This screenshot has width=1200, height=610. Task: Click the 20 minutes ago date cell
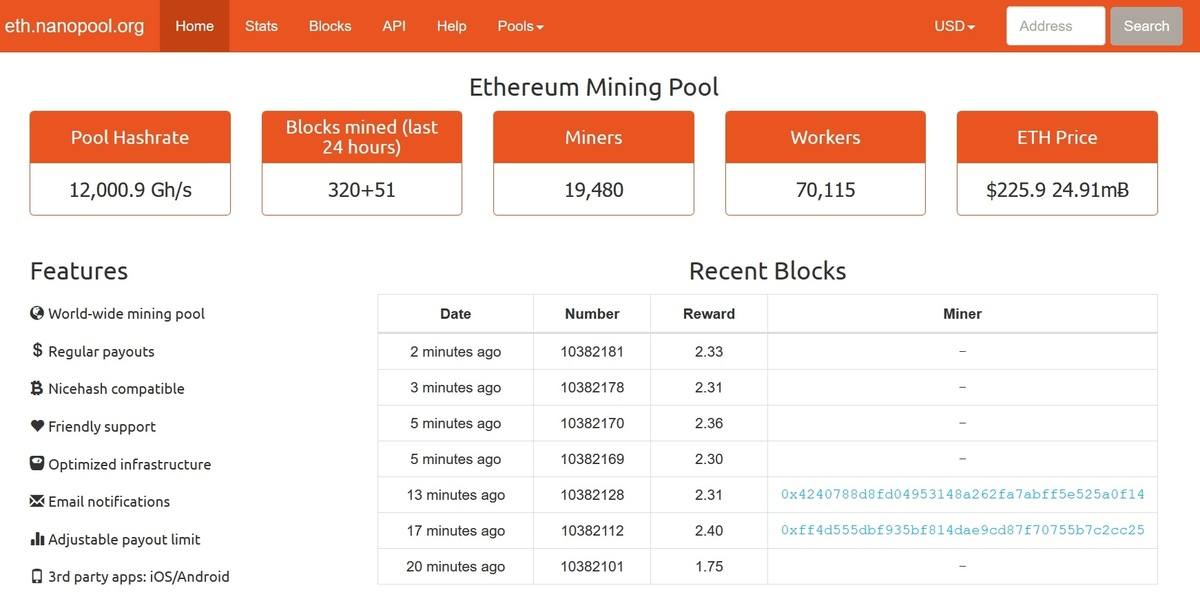point(455,566)
